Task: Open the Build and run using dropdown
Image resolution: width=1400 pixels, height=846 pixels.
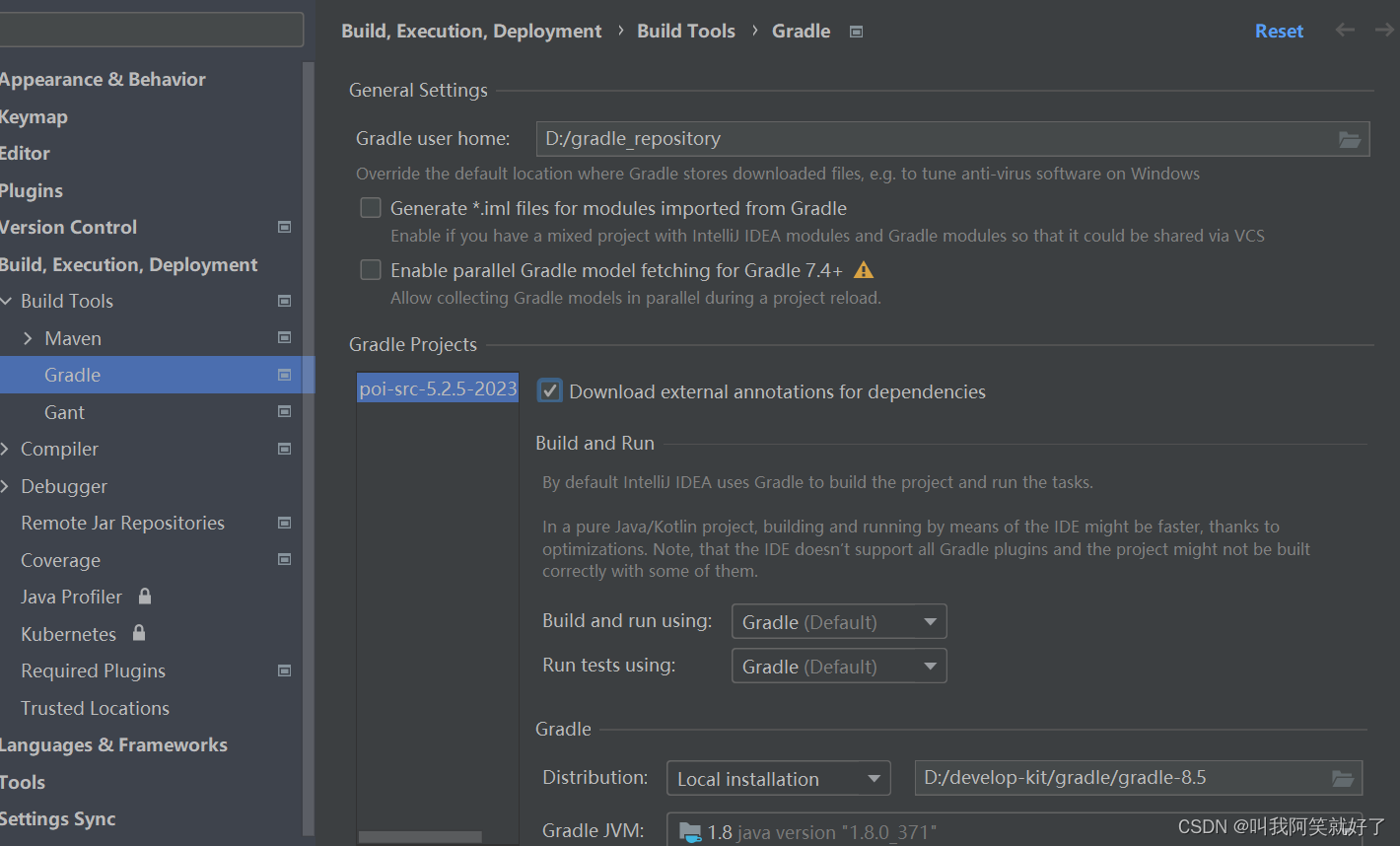Action: (839, 621)
